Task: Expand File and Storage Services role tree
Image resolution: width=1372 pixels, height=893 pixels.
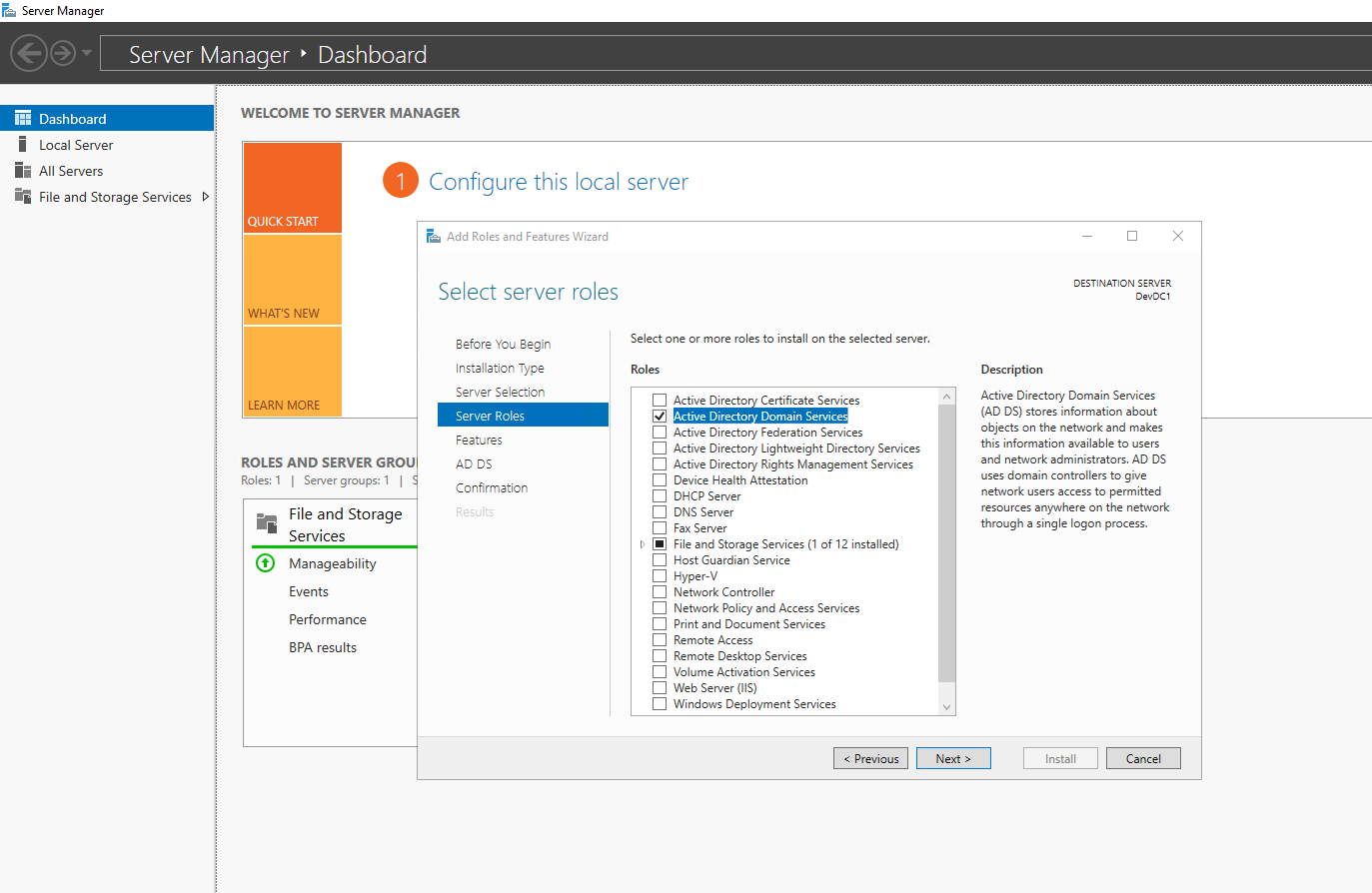Action: click(643, 544)
